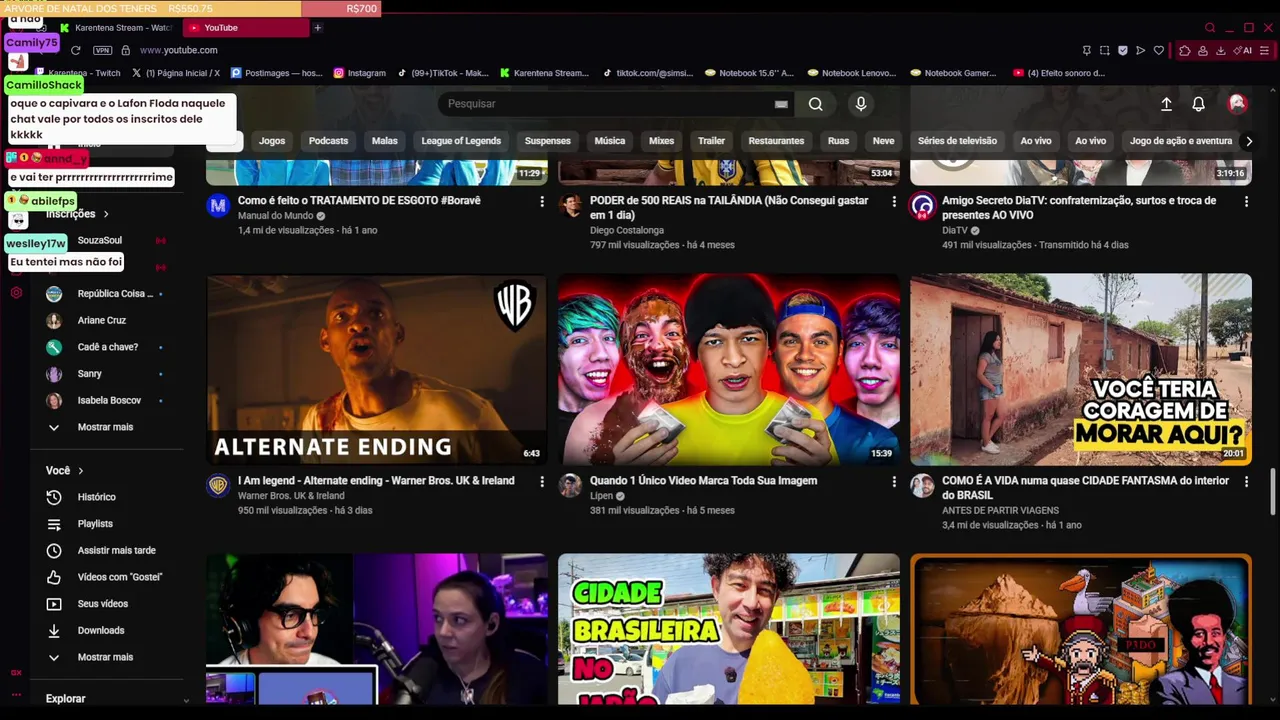Click the pin icon in the address bar
The width and height of the screenshot is (1280, 720).
pyautogui.click(x=1086, y=50)
